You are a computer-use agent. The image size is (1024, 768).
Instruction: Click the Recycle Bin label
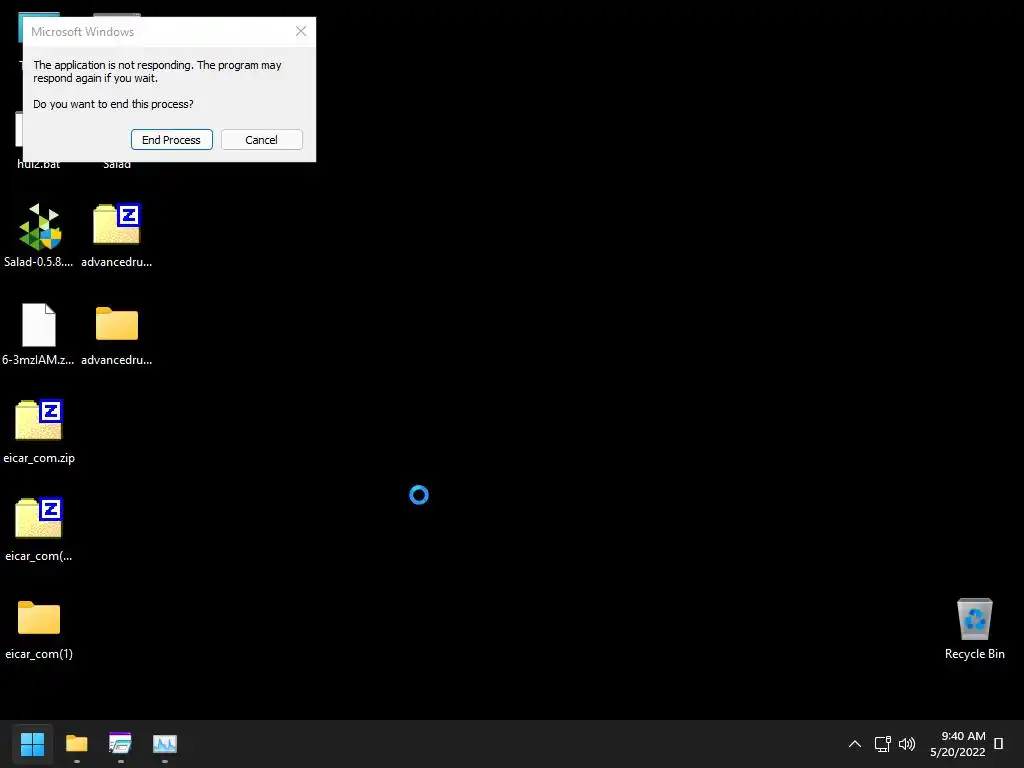(975, 654)
